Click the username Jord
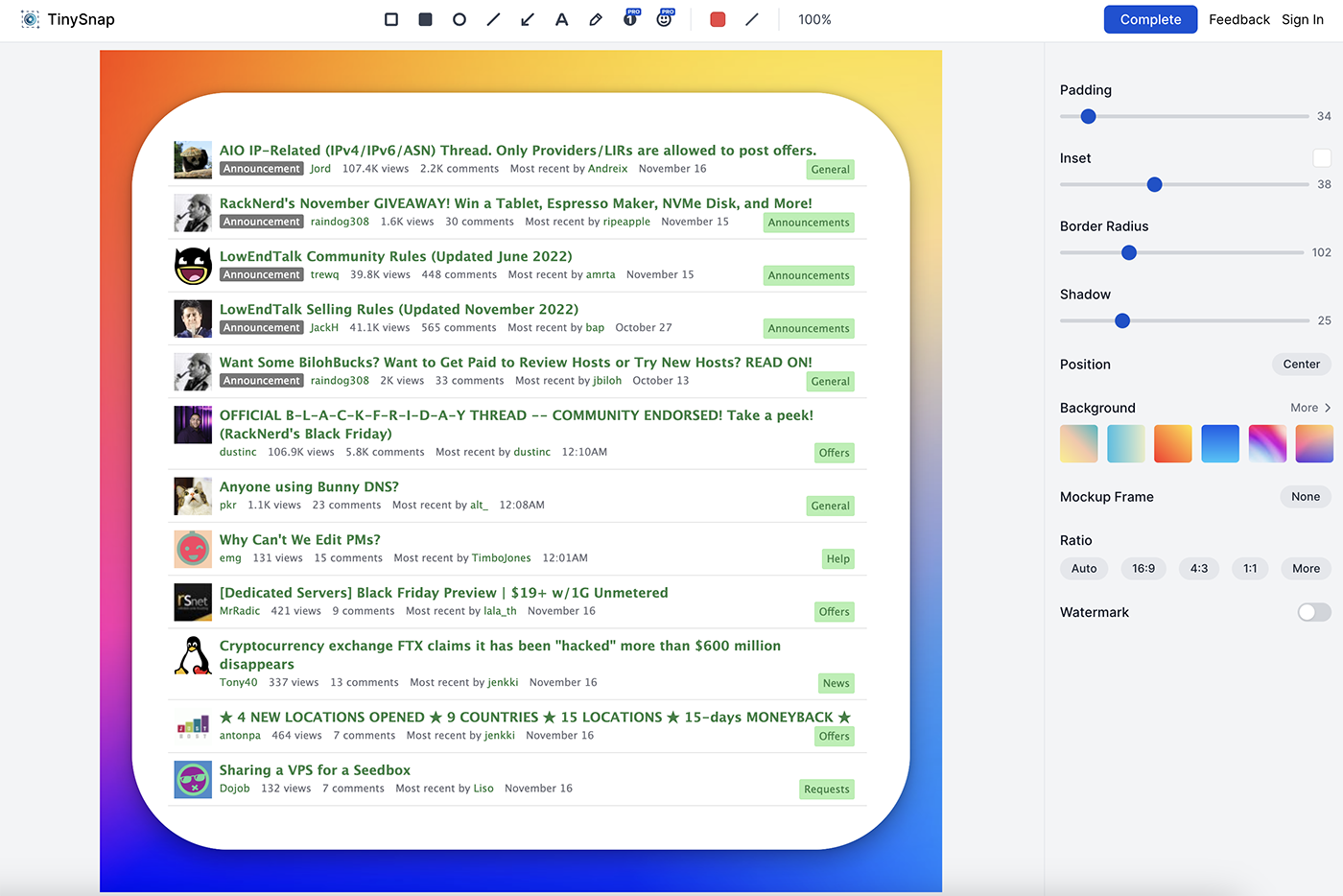This screenshot has height=896, width=1343. coord(320,169)
